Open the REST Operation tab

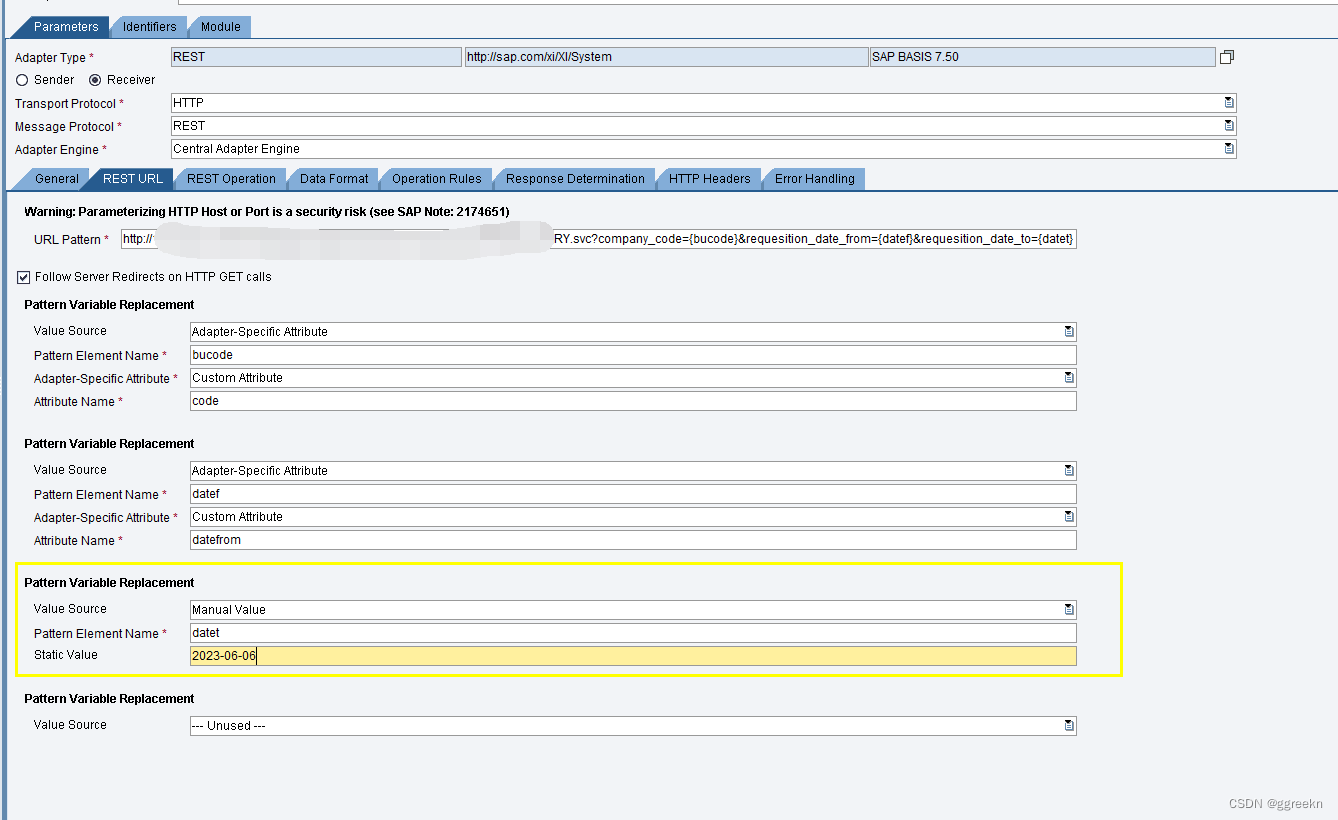coord(231,179)
